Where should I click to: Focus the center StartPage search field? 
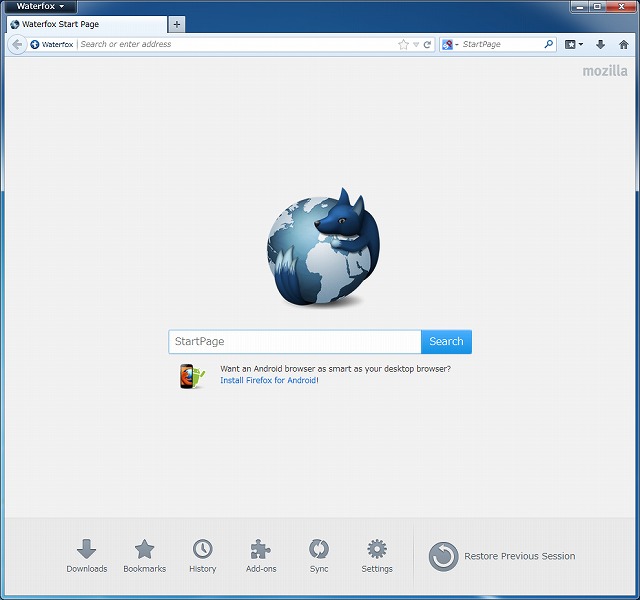point(295,342)
